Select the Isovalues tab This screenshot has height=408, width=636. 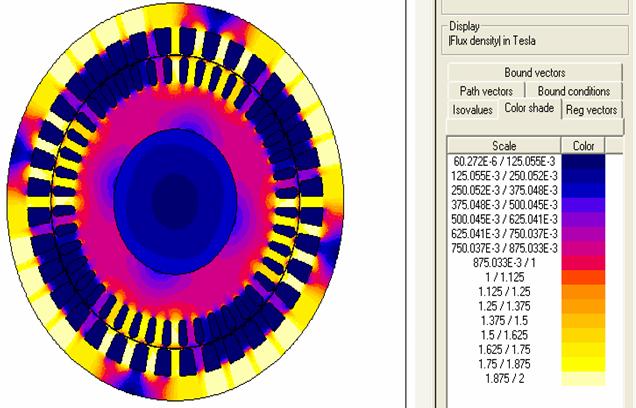[x=473, y=110]
